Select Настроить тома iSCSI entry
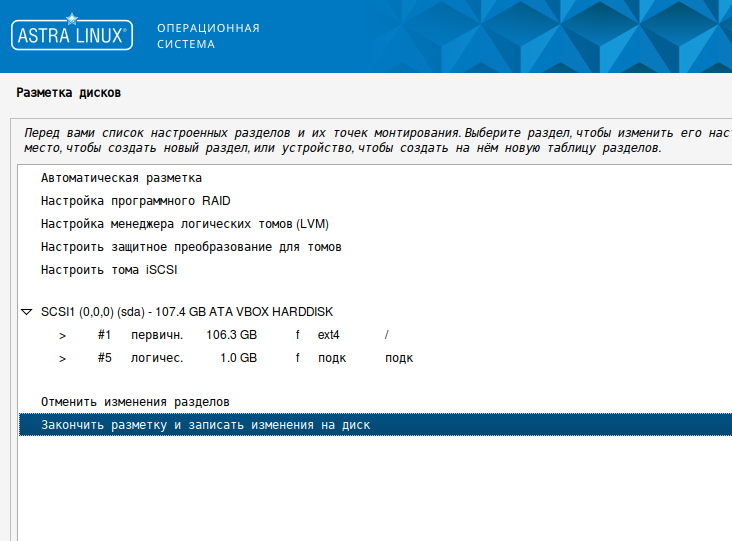This screenshot has width=732, height=541. [109, 270]
